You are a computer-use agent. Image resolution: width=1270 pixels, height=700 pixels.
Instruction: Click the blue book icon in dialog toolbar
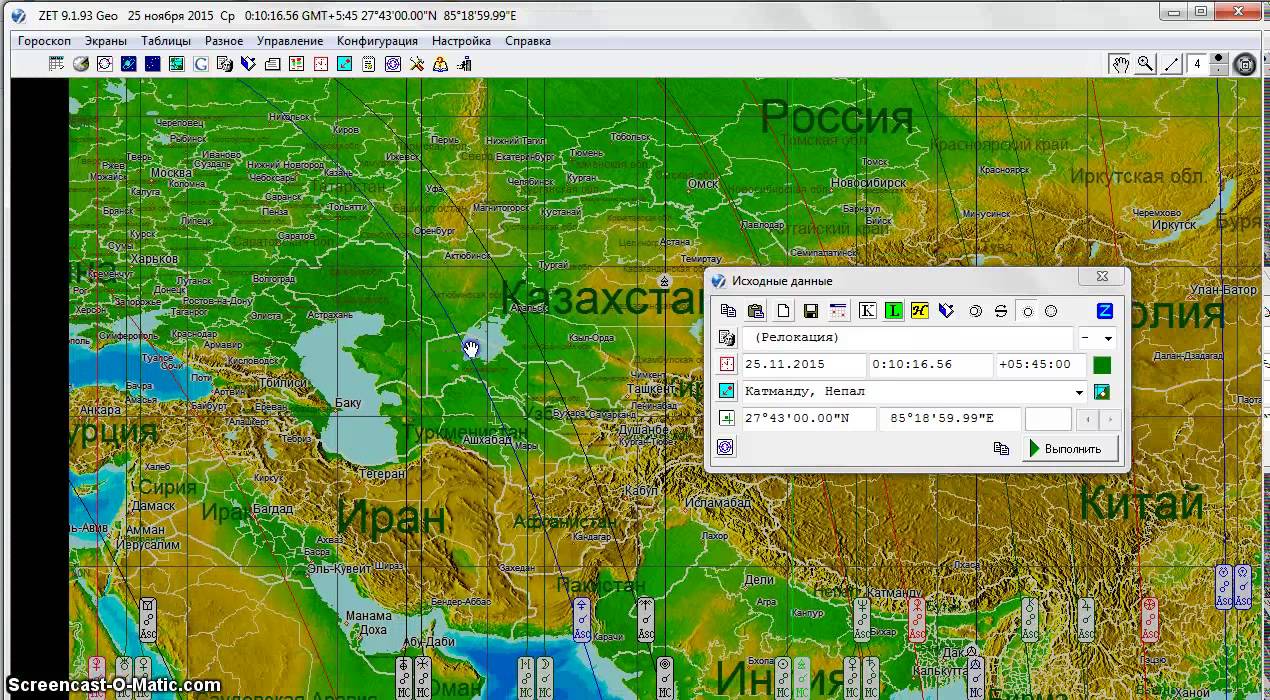946,311
